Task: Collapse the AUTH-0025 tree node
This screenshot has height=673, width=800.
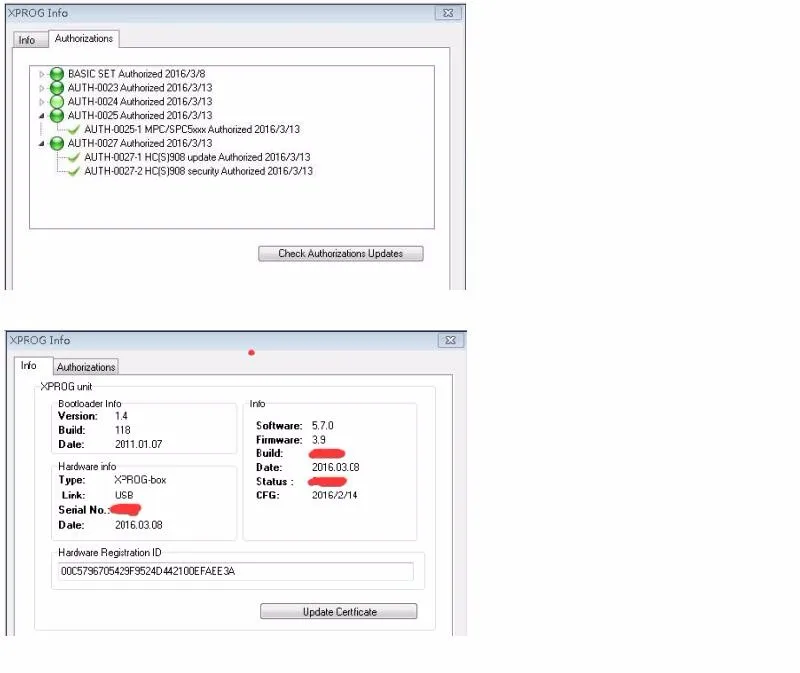Action: [42, 116]
